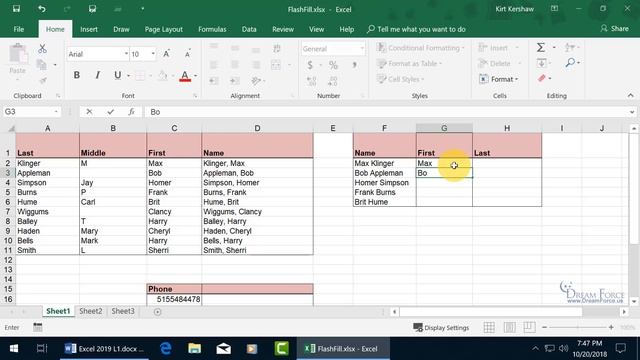Open Excel 2019 L1.docx in taskbar
Screen dimensions: 640x360
[x=104, y=349]
